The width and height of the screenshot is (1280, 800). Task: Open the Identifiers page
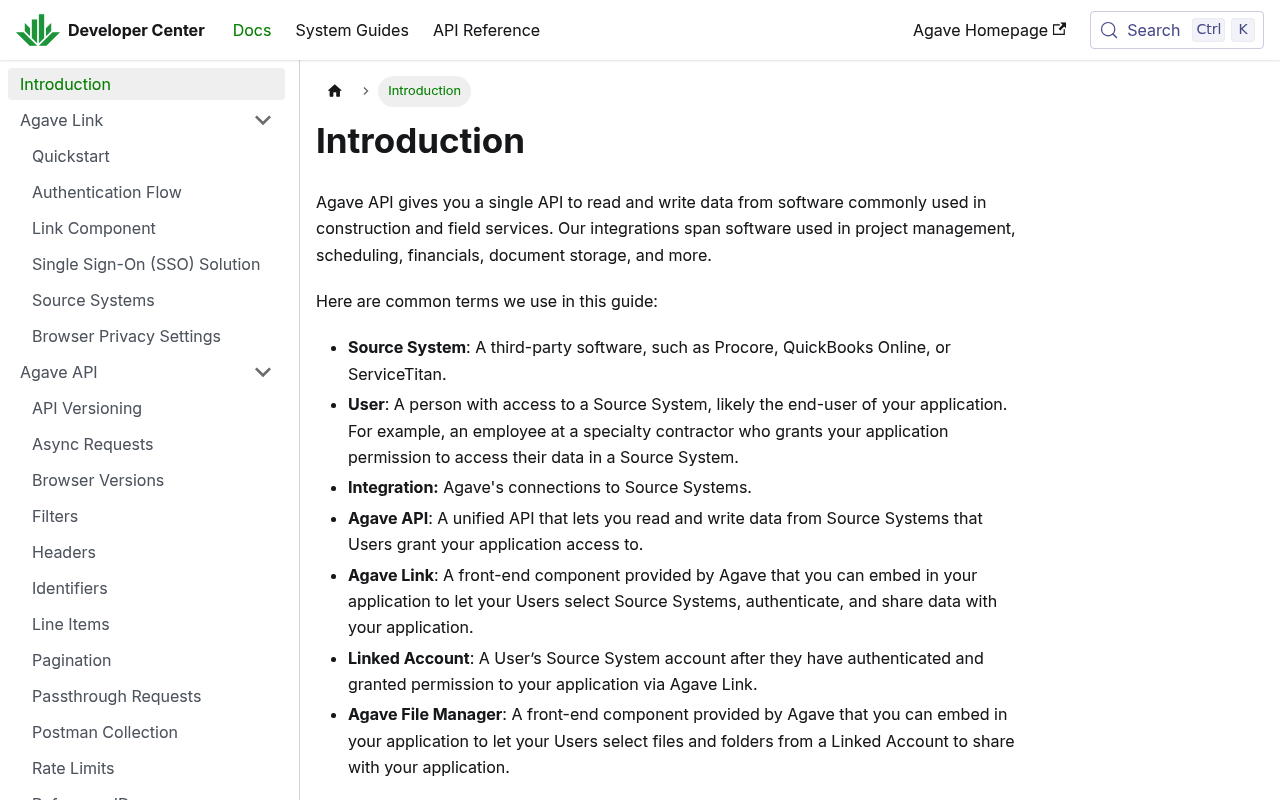point(152,588)
